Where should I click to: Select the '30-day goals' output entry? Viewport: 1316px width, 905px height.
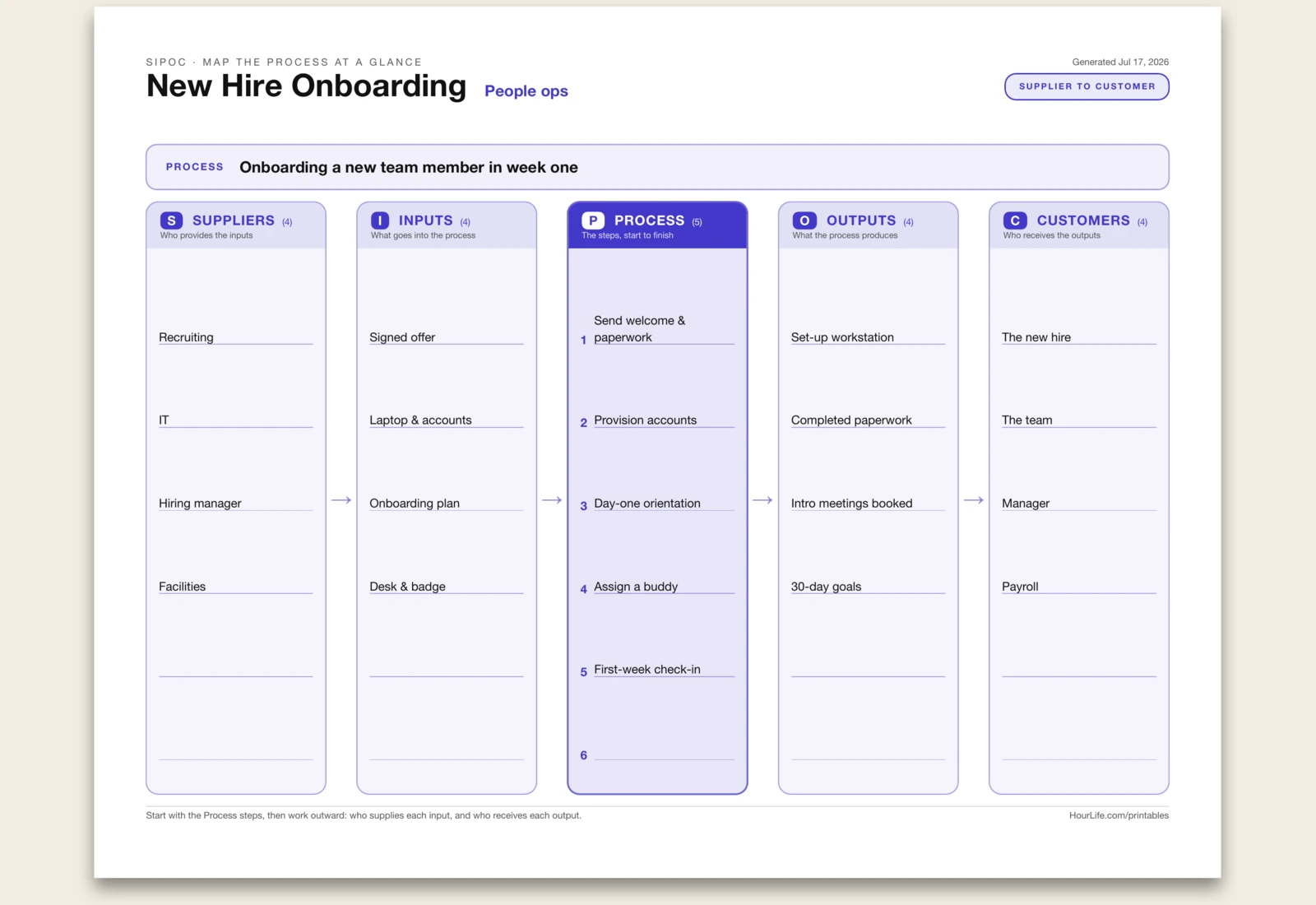pos(826,587)
